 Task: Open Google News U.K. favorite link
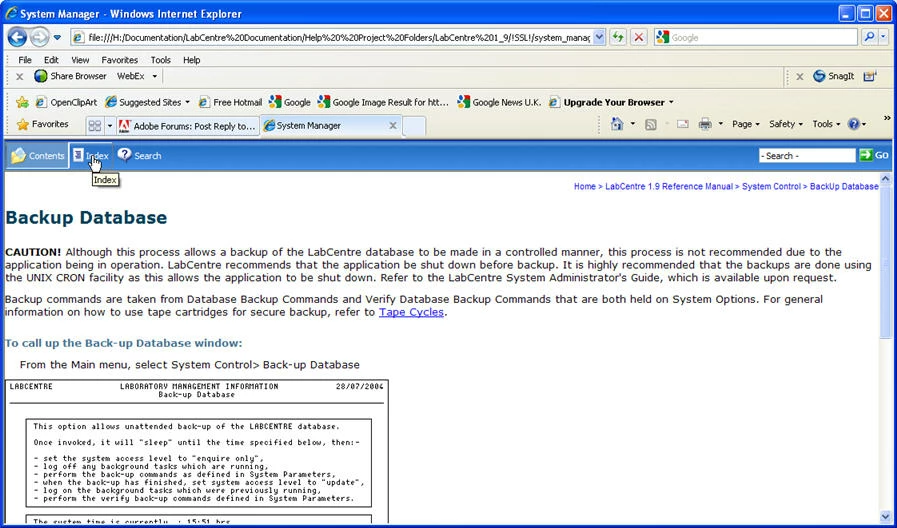499,102
